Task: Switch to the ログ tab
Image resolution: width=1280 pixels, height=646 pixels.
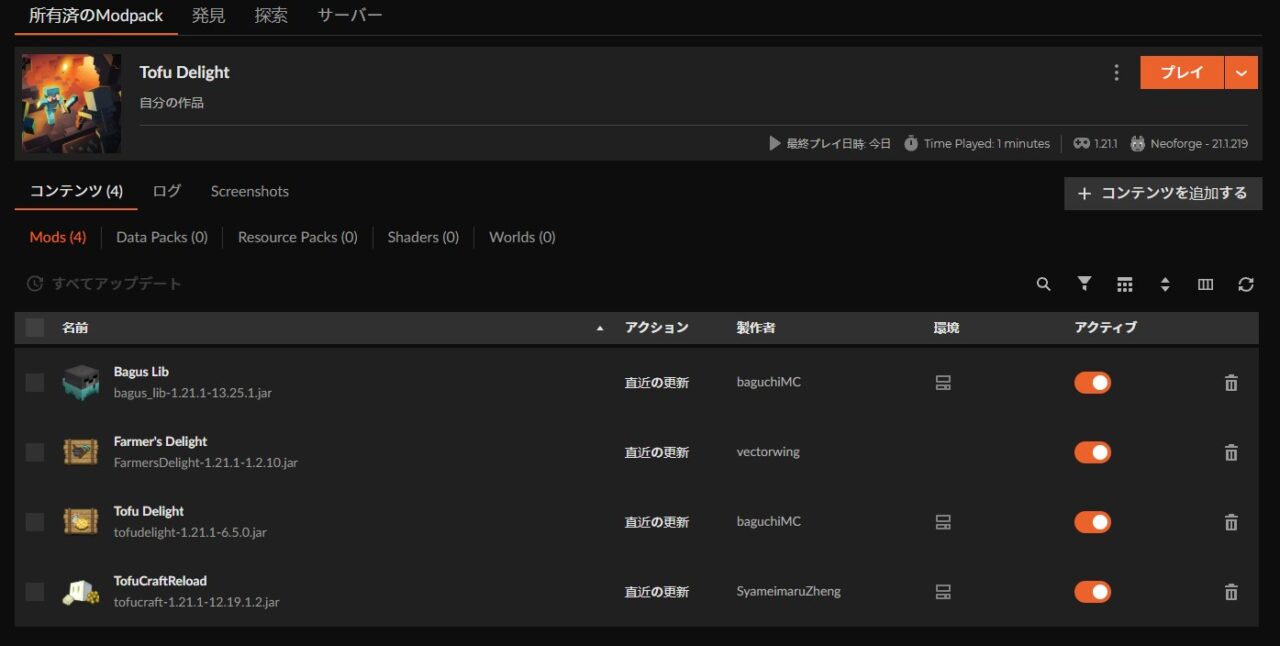Action: coord(166,191)
